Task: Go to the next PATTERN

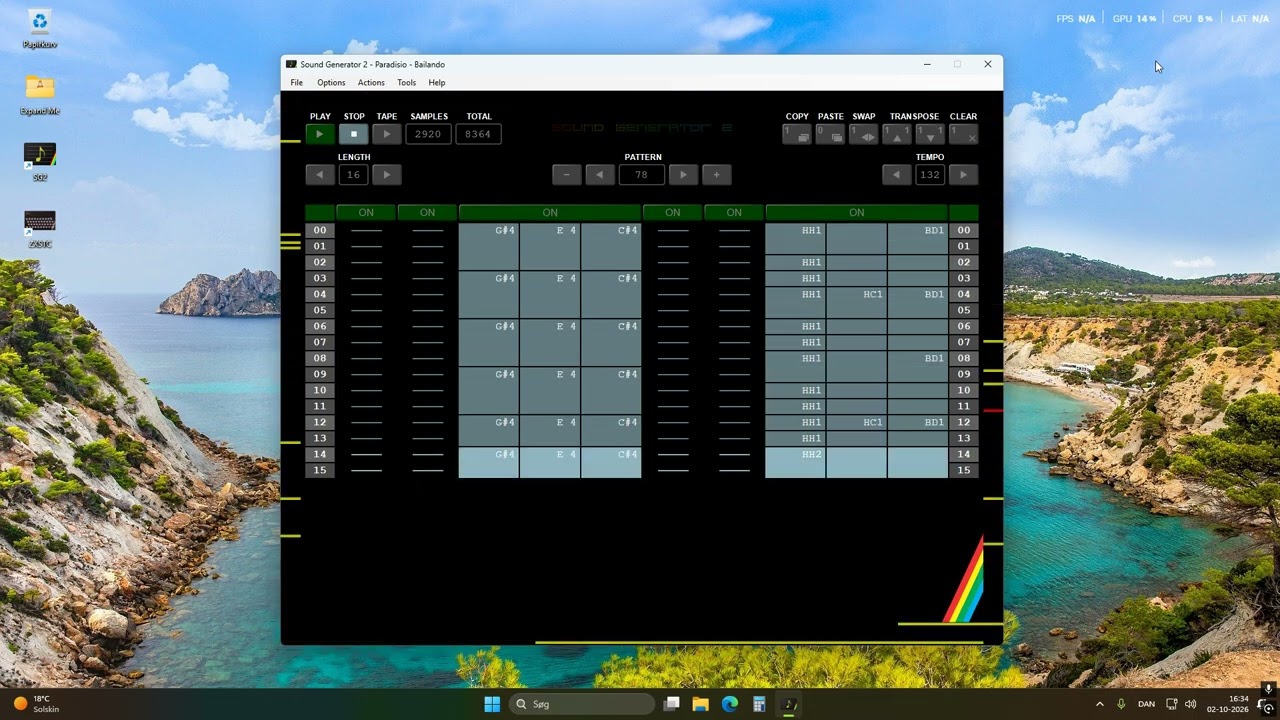Action: pos(683,175)
